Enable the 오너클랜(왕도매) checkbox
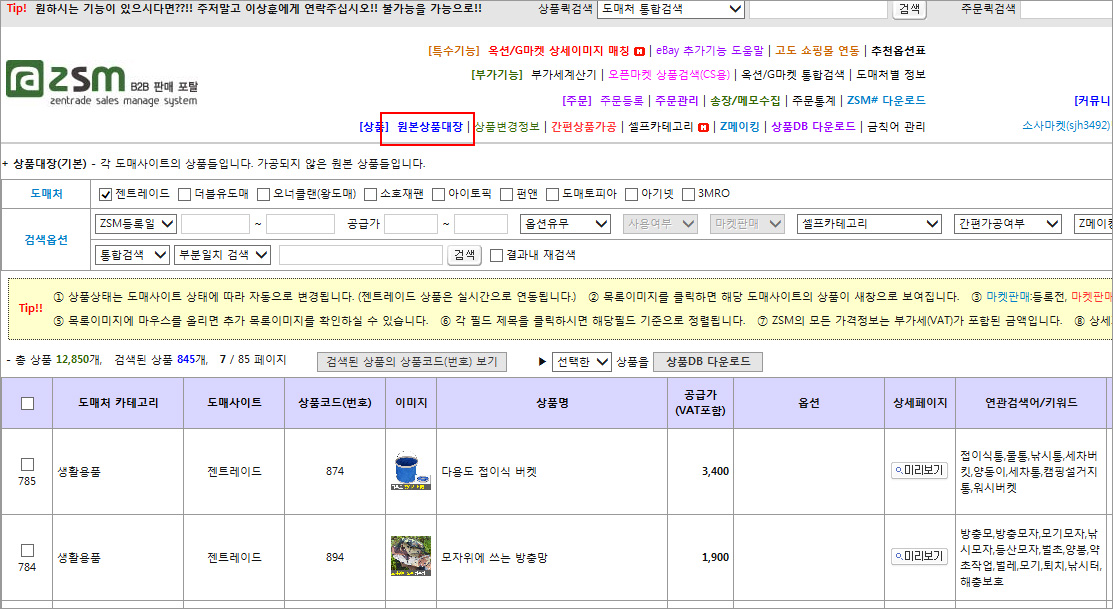The image size is (1113, 609). click(x=264, y=194)
